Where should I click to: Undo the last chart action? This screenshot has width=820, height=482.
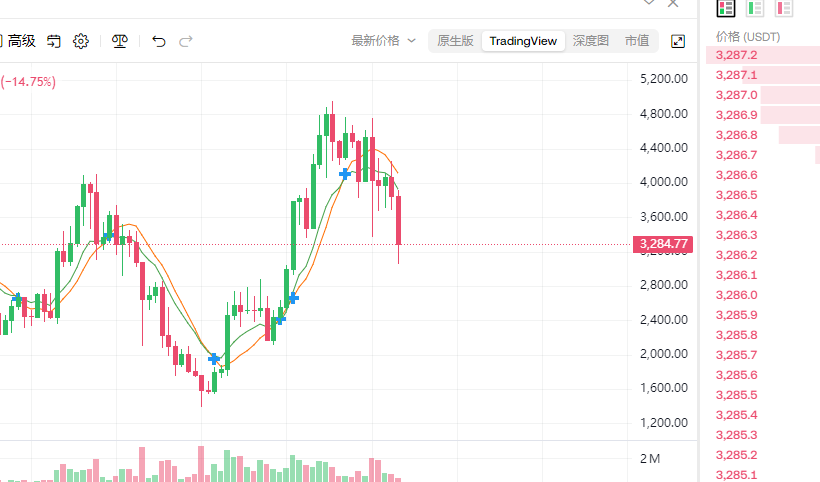(158, 41)
